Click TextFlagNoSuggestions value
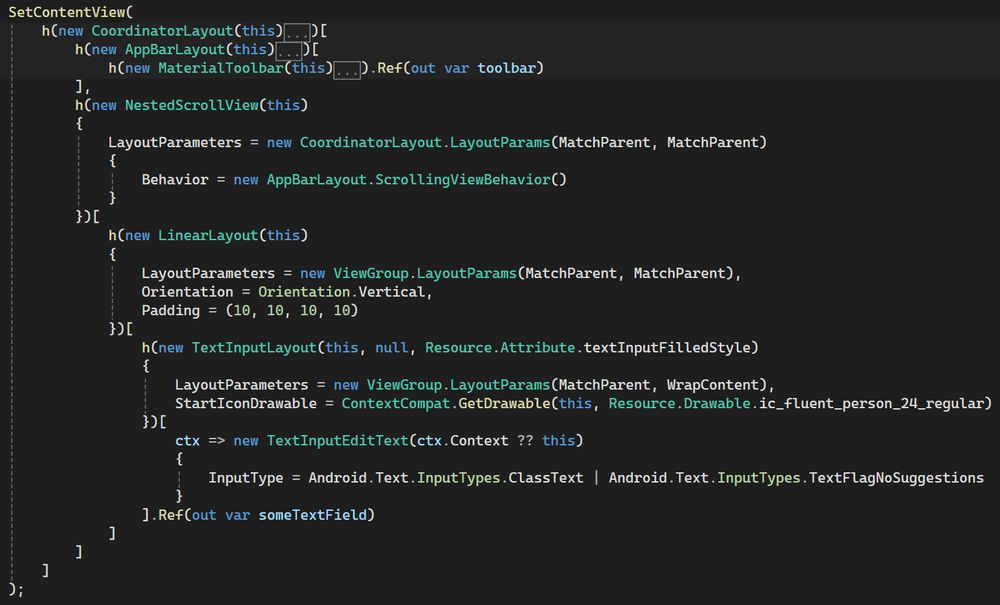This screenshot has width=1000, height=605. (x=896, y=478)
